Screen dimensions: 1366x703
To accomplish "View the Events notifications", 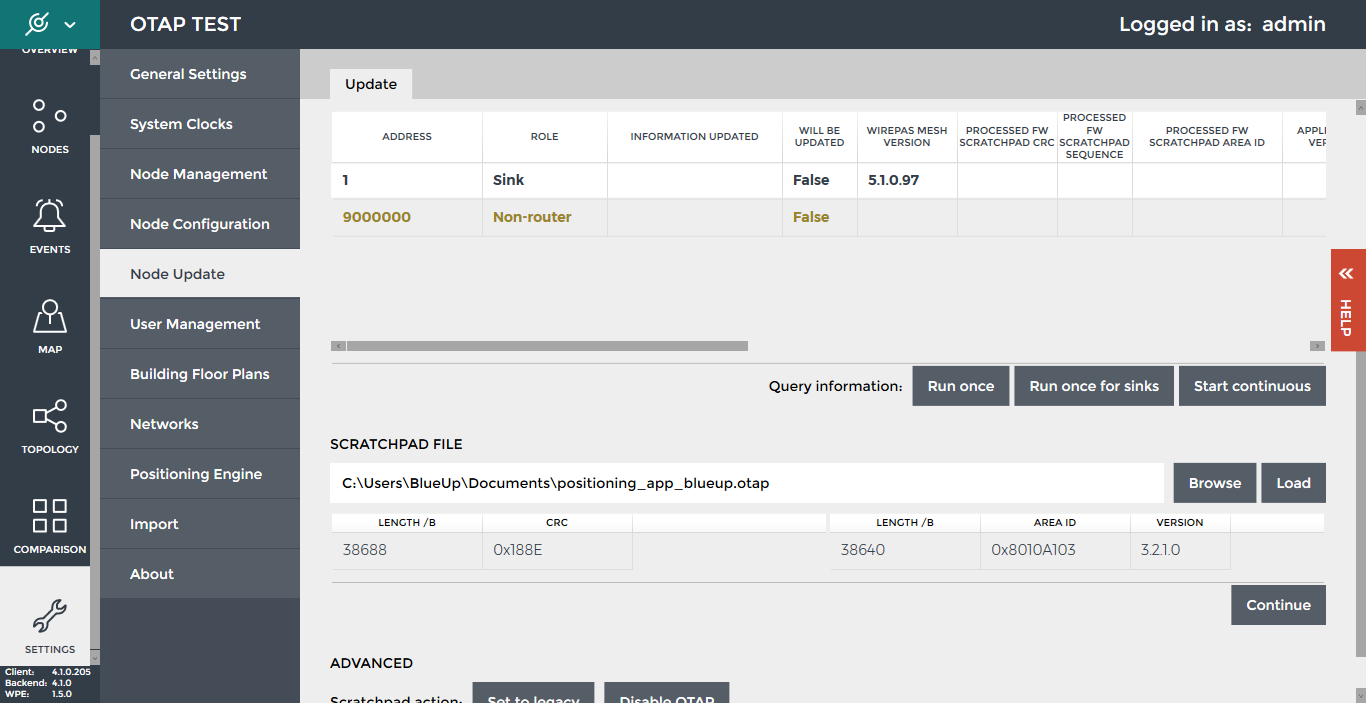I will (x=49, y=225).
